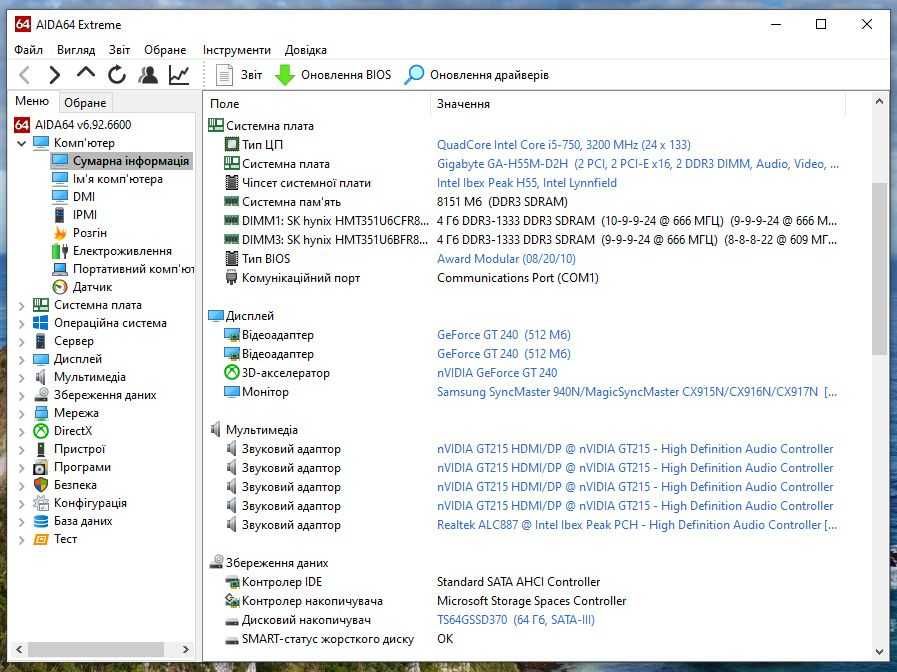Click the Програми tree icon
The height and width of the screenshot is (672, 897).
coord(41,467)
